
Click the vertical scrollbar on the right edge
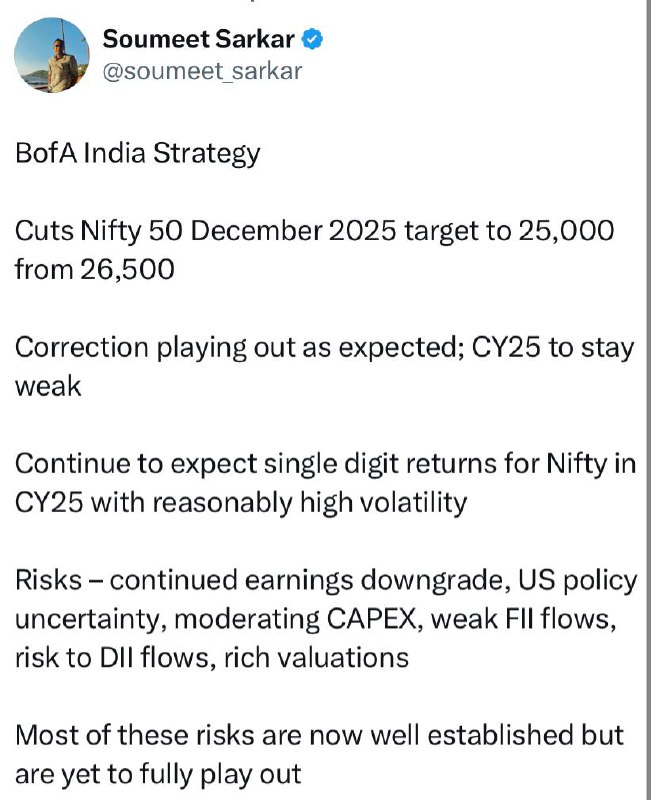tap(648, 400)
